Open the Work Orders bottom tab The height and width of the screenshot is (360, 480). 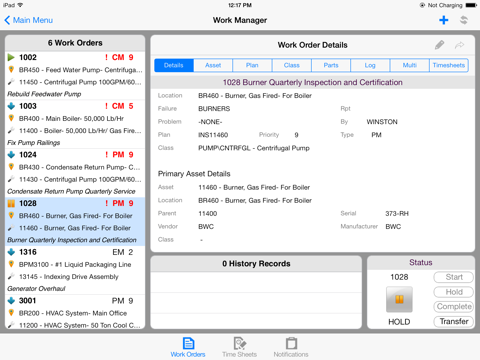[188, 347]
